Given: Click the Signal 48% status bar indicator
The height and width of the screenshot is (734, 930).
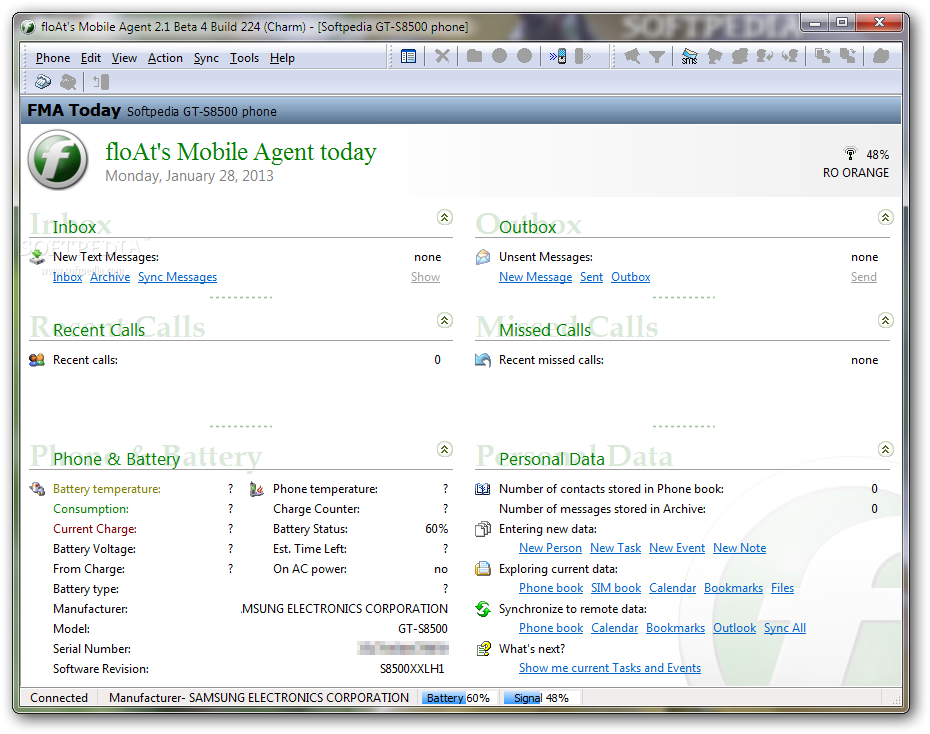Looking at the screenshot, I should pyautogui.click(x=541, y=698).
